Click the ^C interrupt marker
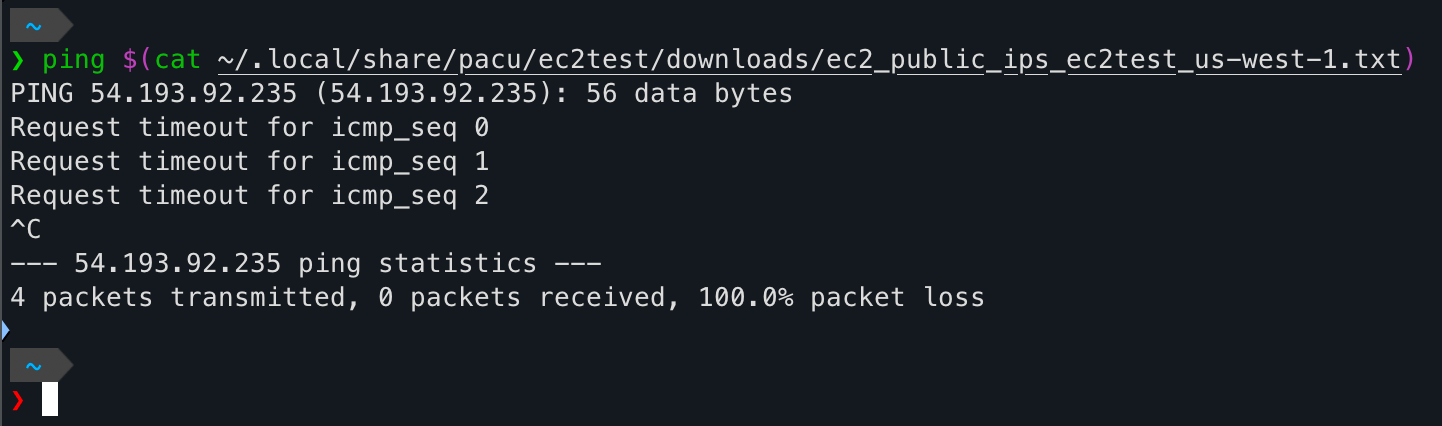This screenshot has height=426, width=1442. (26, 230)
